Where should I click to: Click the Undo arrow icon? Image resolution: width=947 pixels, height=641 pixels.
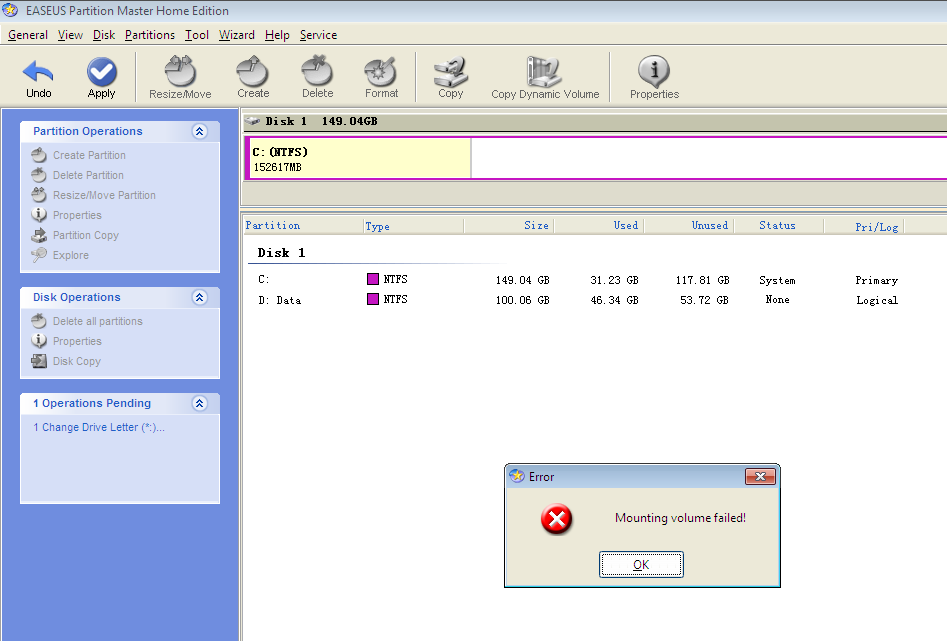[38, 72]
